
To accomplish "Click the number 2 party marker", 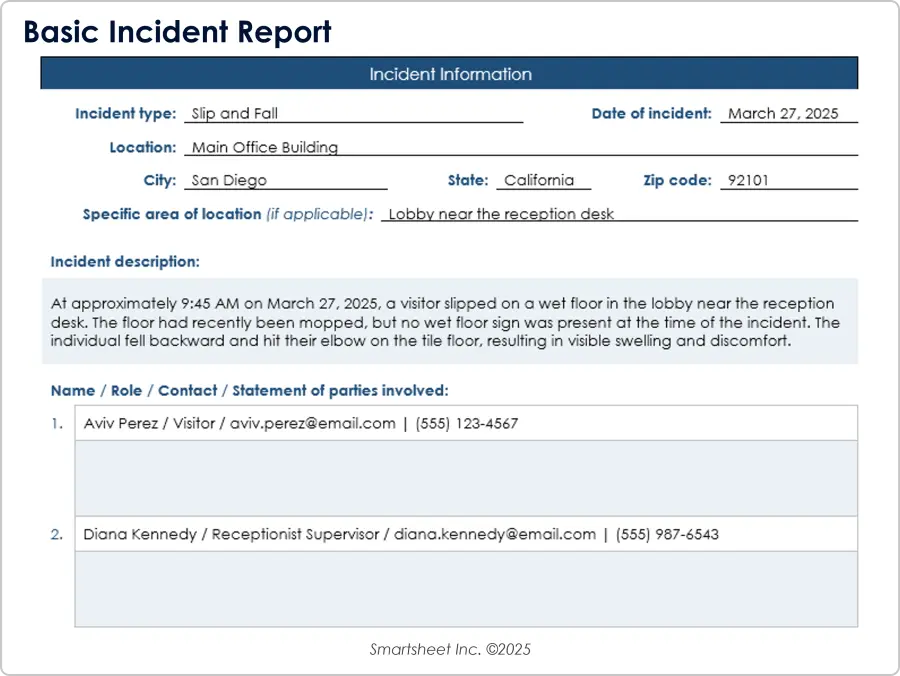I will tap(56, 534).
